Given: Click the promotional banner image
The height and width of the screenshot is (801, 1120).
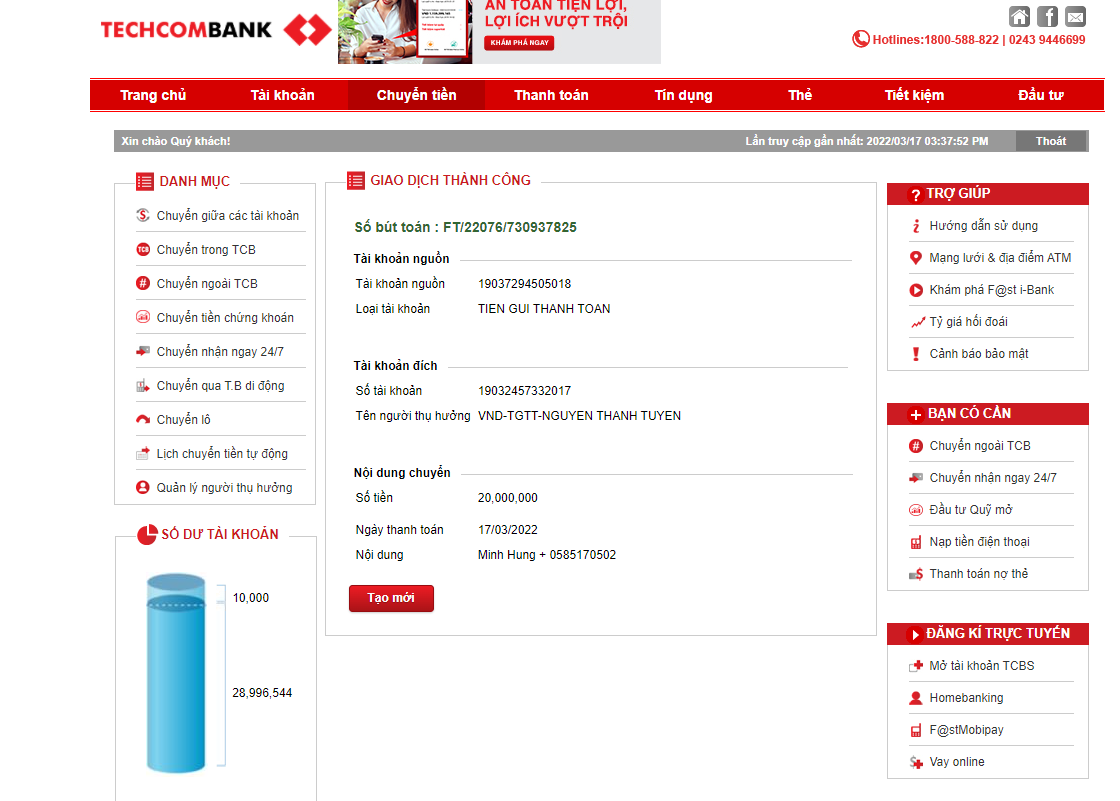Looking at the screenshot, I should (x=499, y=31).
